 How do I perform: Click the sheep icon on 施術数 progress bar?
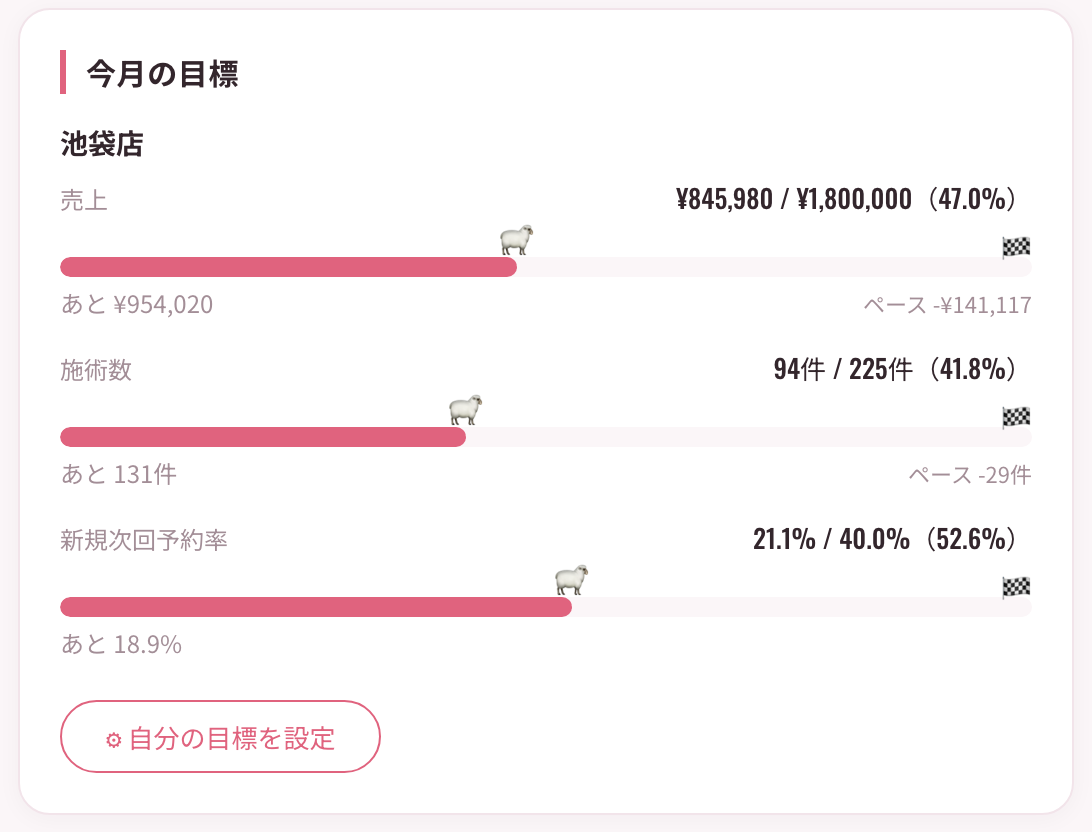point(465,410)
